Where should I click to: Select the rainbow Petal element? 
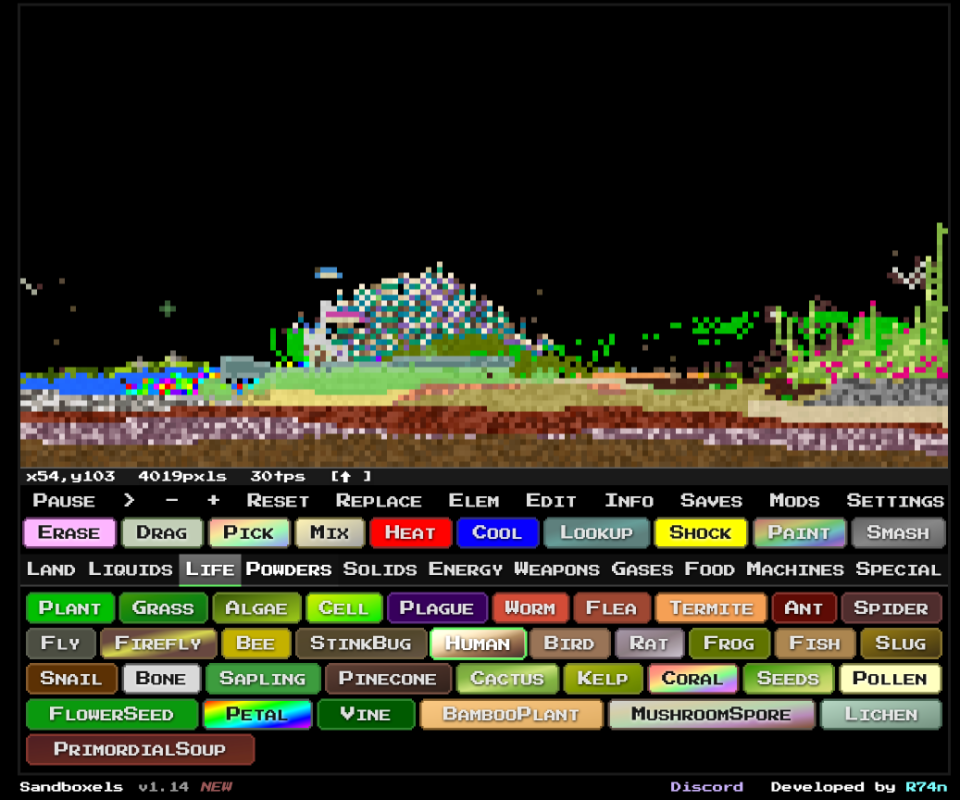pos(257,714)
